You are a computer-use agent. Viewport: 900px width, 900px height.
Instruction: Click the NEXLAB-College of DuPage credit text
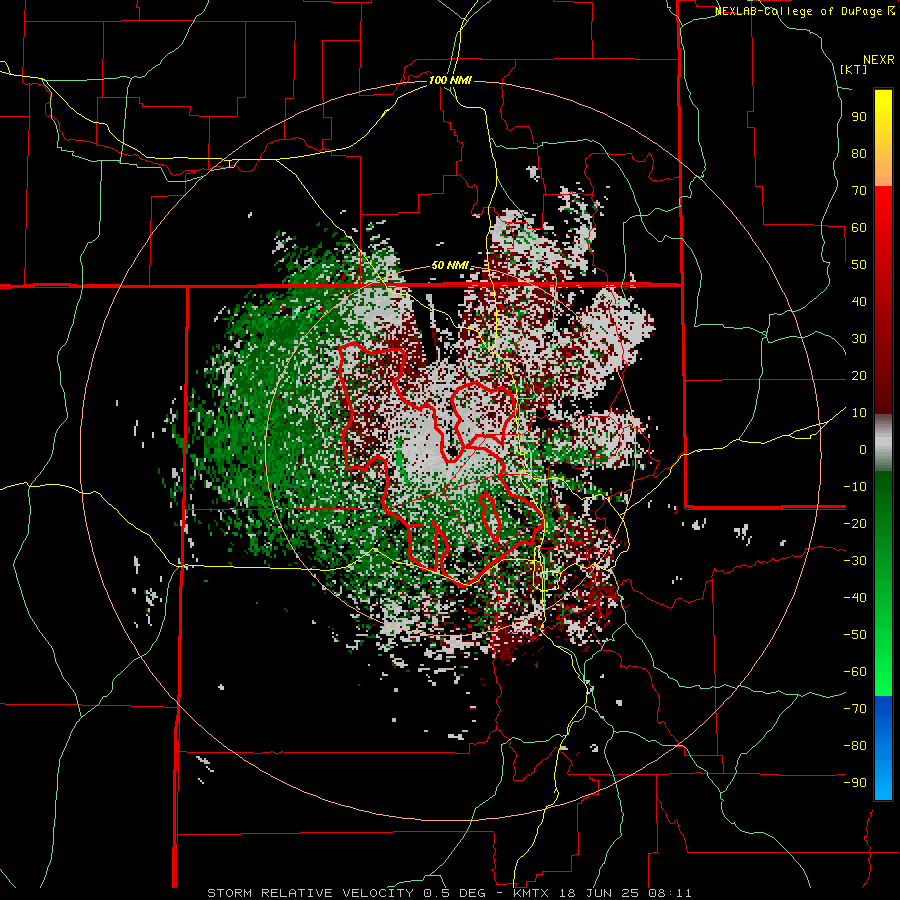(804, 11)
